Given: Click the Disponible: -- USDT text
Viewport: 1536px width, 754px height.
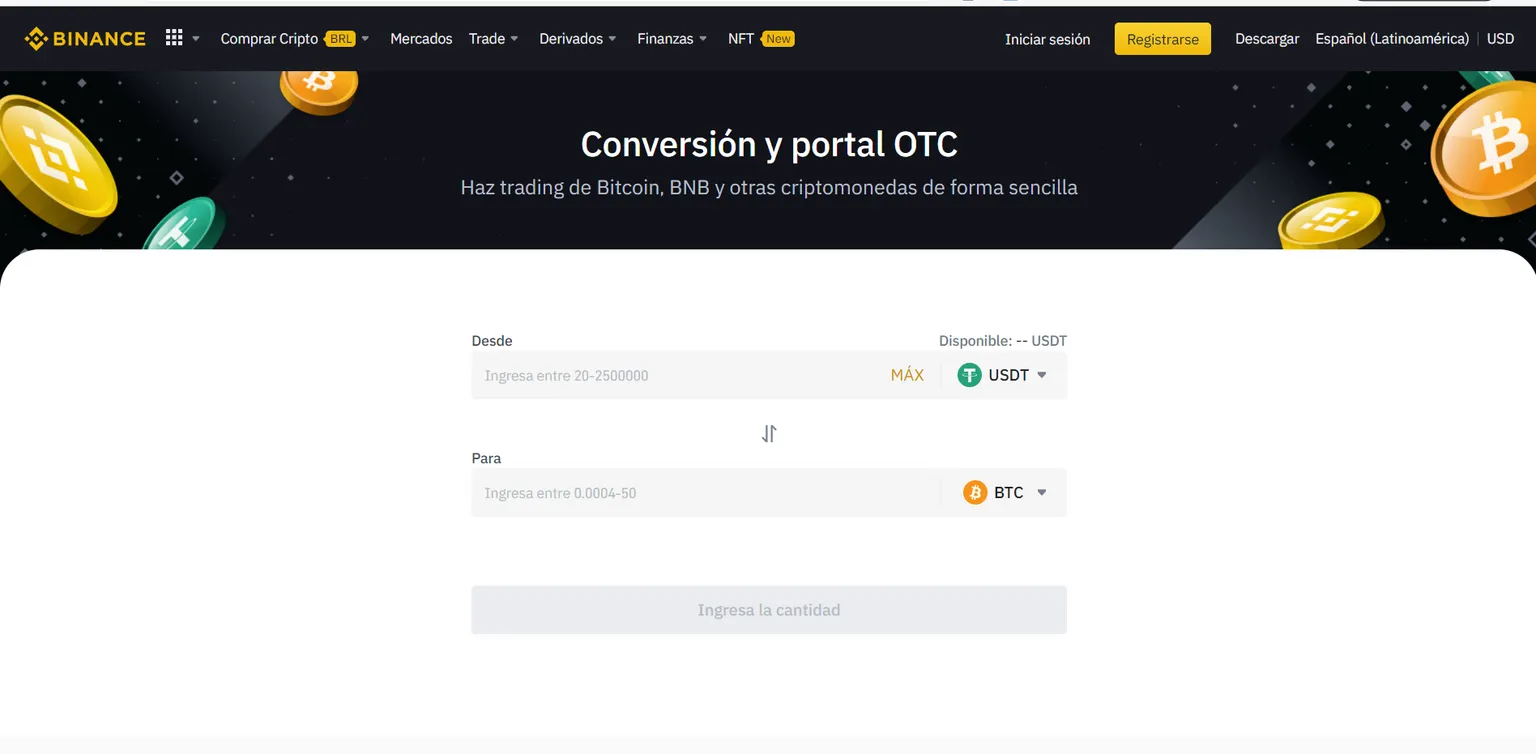Looking at the screenshot, I should pyautogui.click(x=1003, y=341).
